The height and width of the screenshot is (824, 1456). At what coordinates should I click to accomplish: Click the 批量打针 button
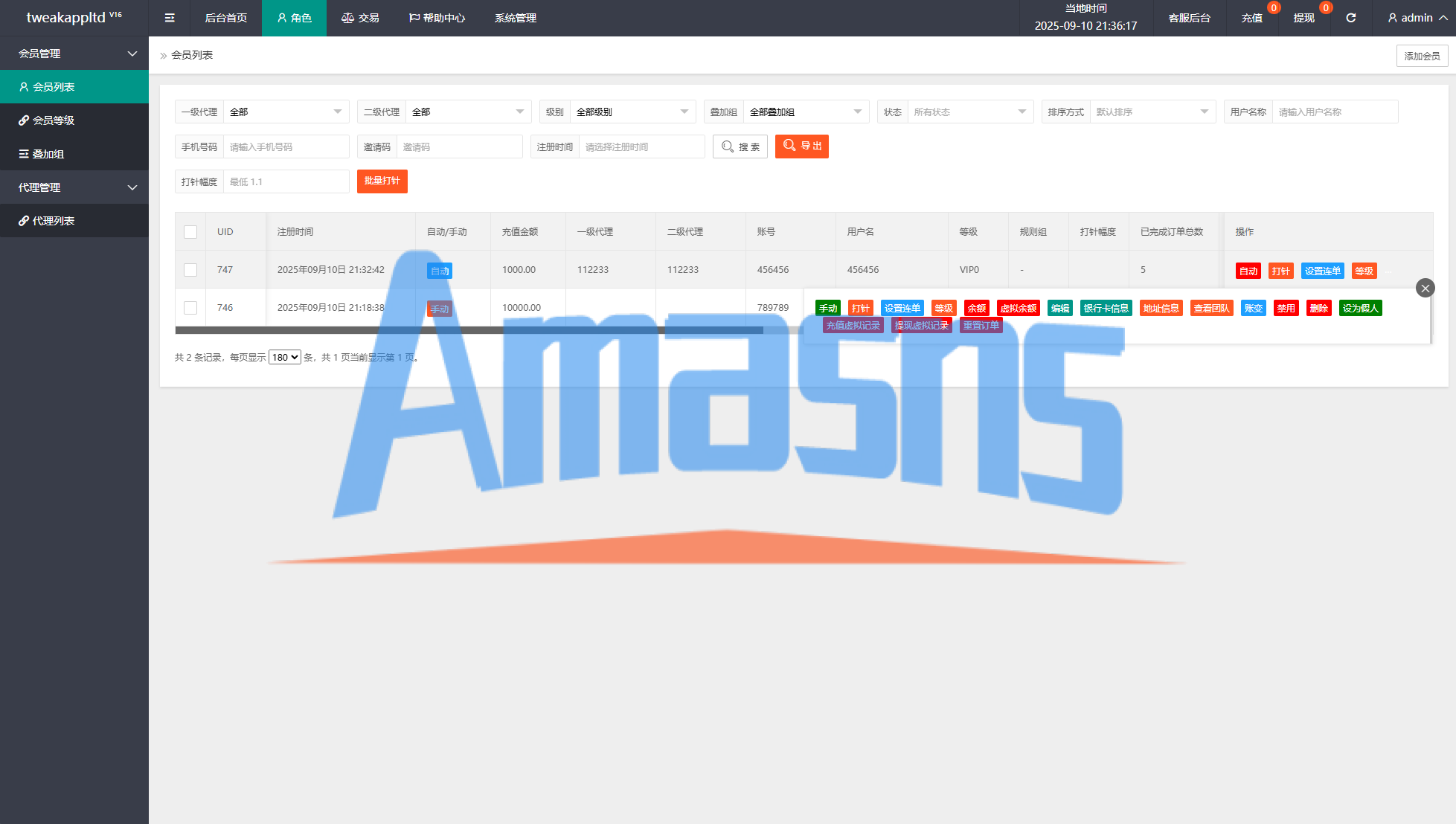[382, 181]
